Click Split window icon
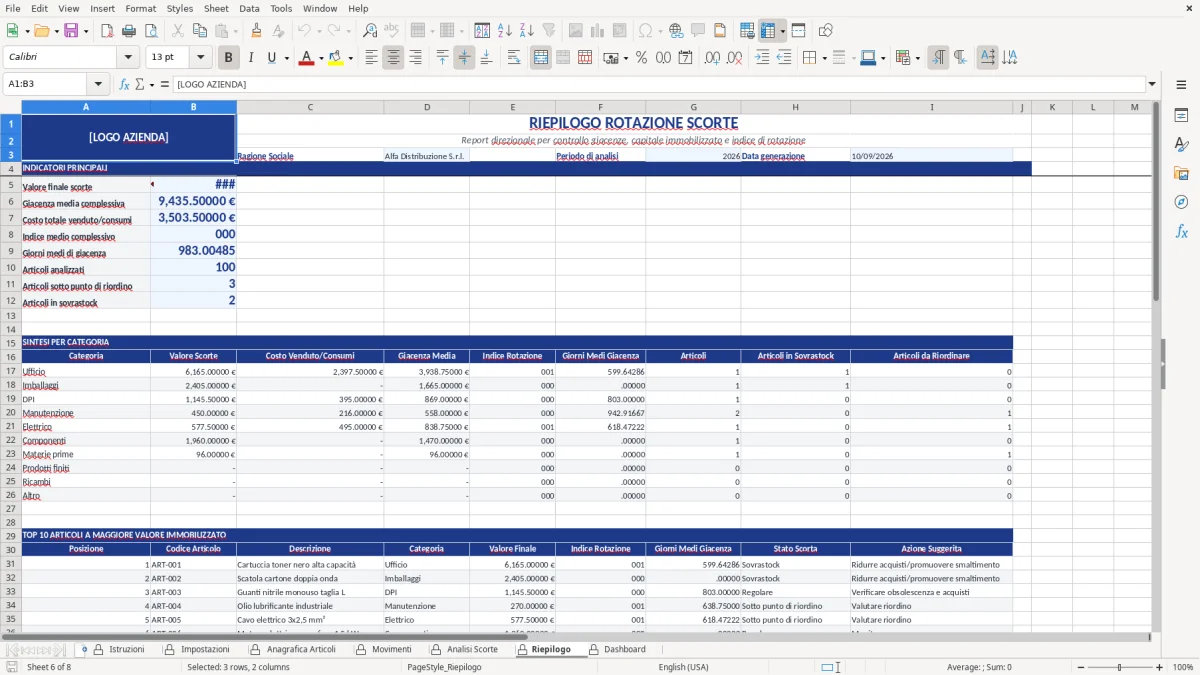Screen dimensions: 1200x675 pos(798,31)
